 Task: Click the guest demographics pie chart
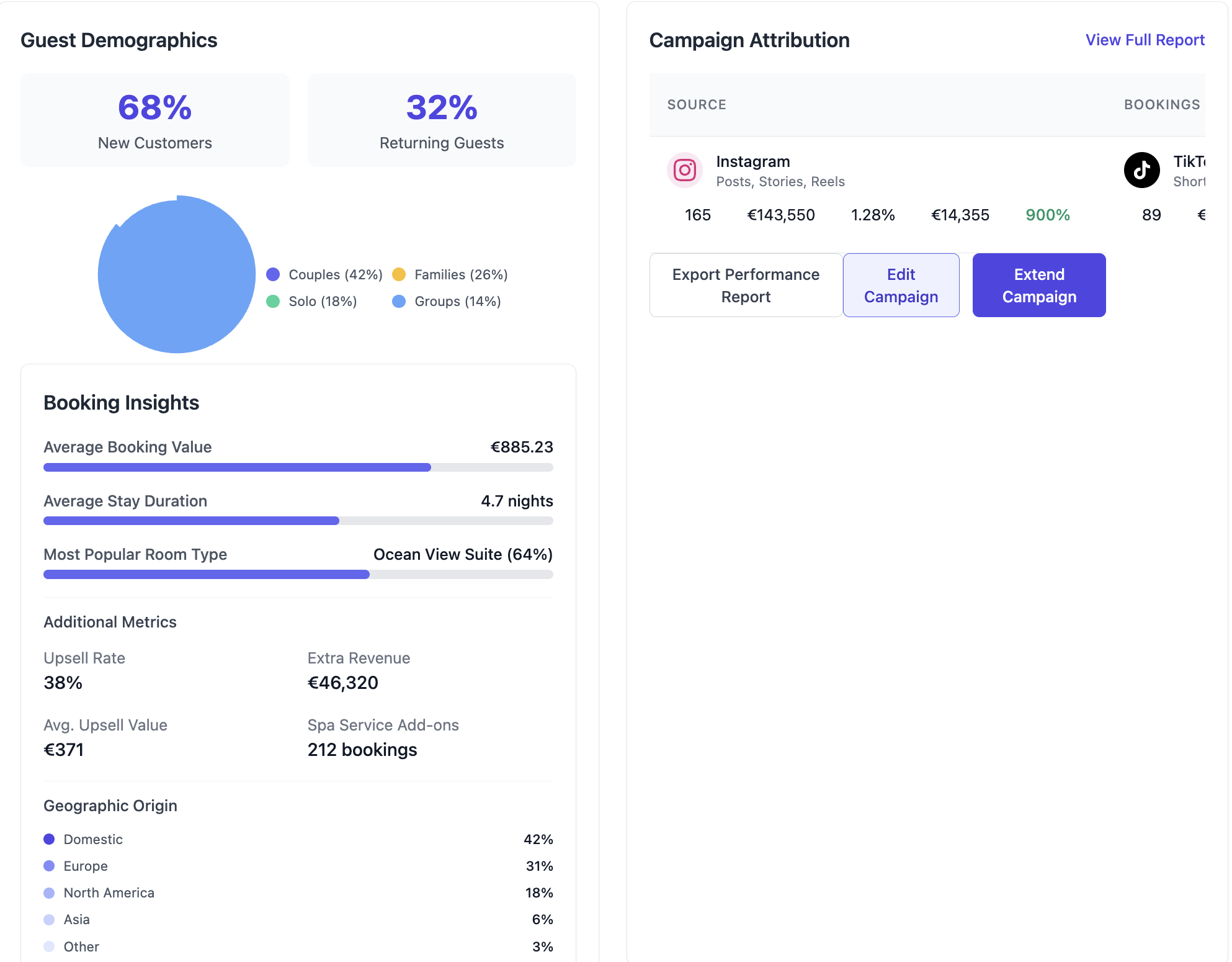click(177, 274)
